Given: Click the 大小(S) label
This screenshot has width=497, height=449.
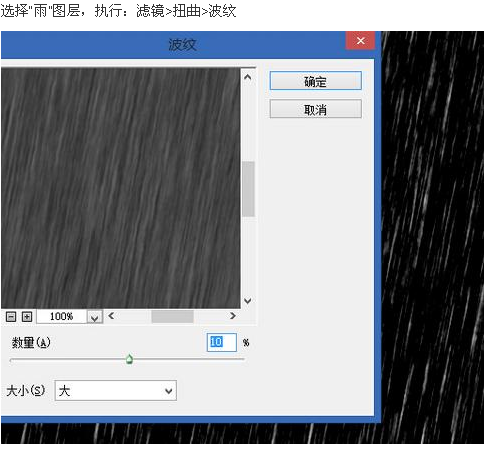Looking at the screenshot, I should point(25,390).
